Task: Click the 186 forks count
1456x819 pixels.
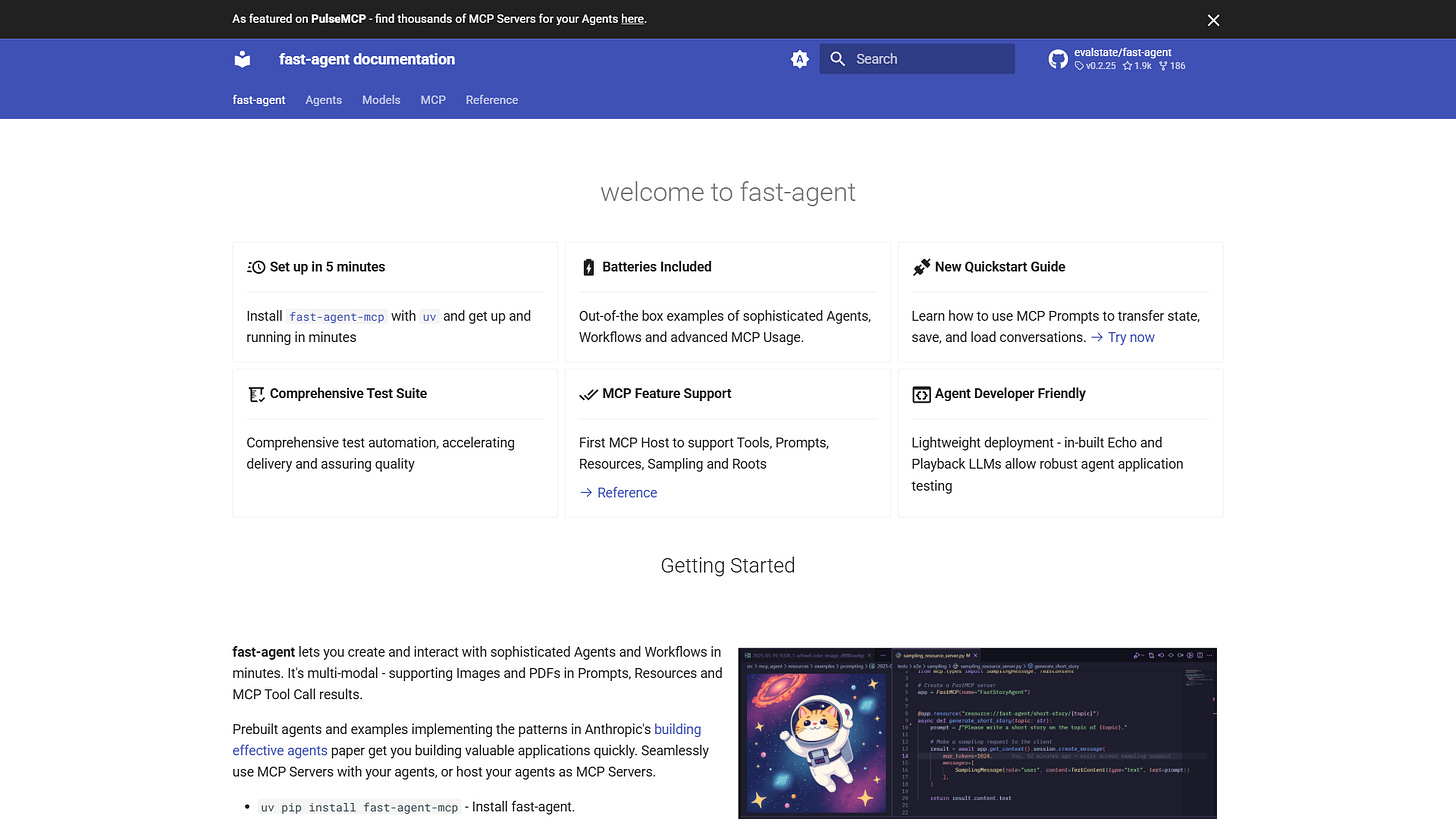Action: pos(1172,66)
